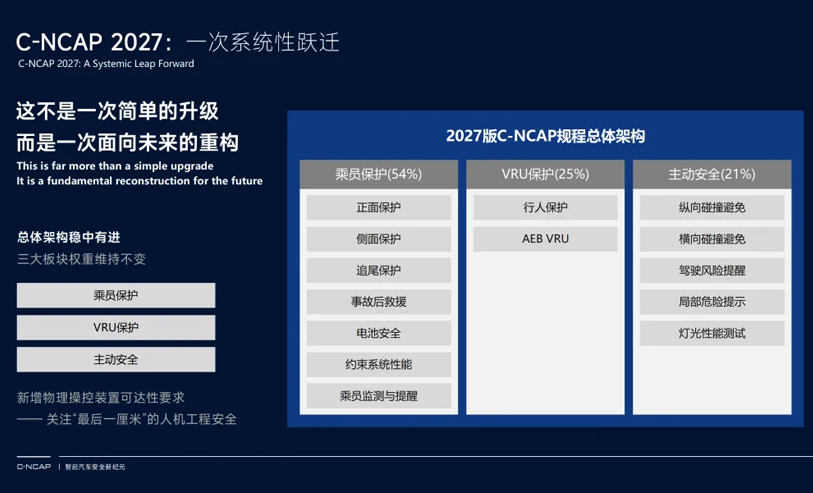
Task: Select "It is a fundamental reconstruction for the future"
Action: pos(139,181)
